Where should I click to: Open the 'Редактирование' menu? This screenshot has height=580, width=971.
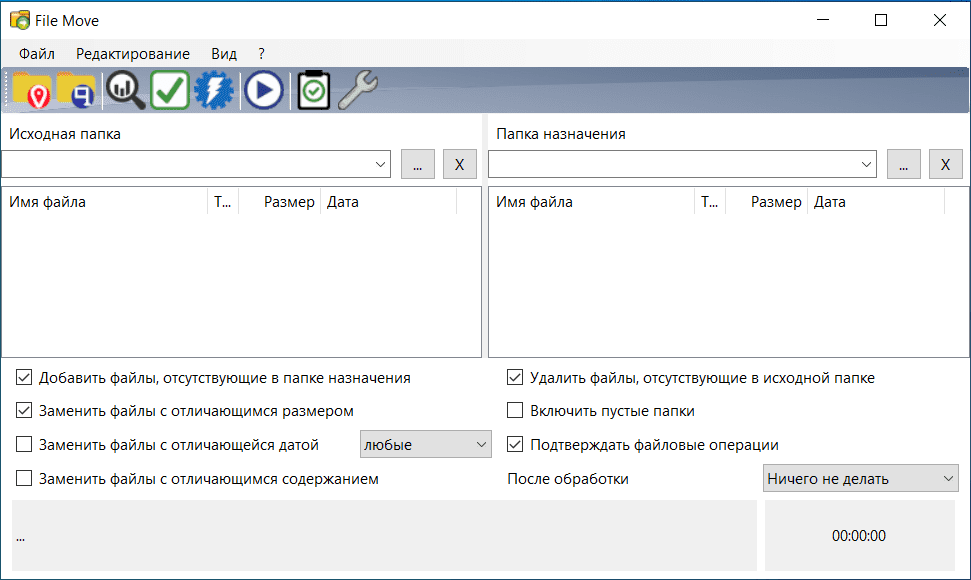pos(132,53)
